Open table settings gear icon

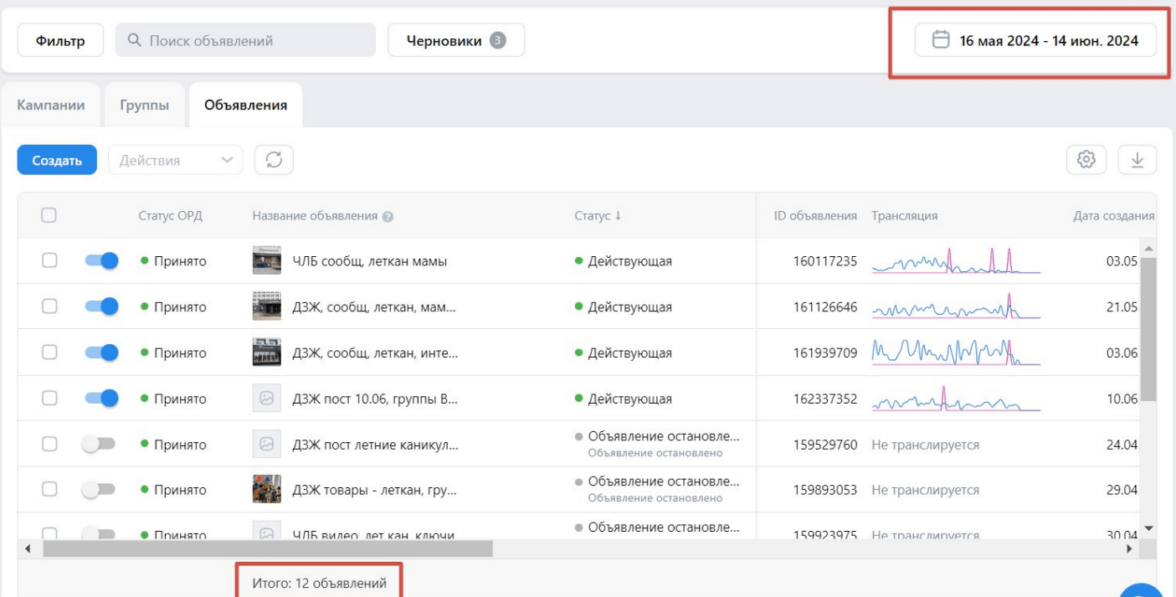tap(1087, 160)
